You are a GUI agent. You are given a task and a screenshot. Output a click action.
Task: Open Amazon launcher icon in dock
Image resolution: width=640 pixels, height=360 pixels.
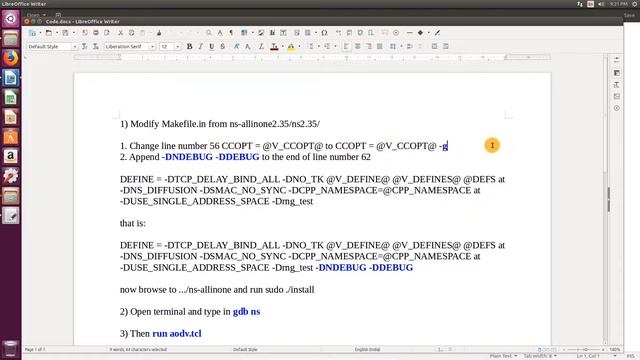coord(11,156)
